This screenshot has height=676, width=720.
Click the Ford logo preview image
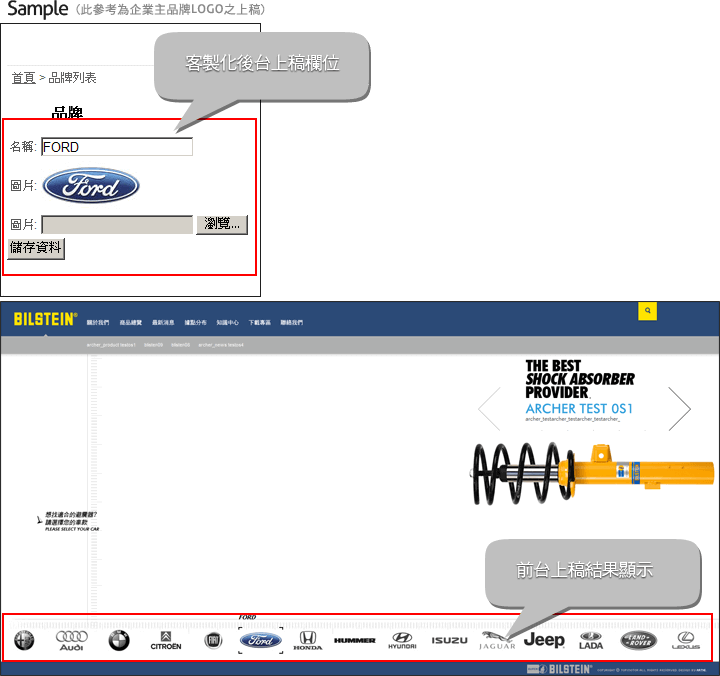pos(91,186)
